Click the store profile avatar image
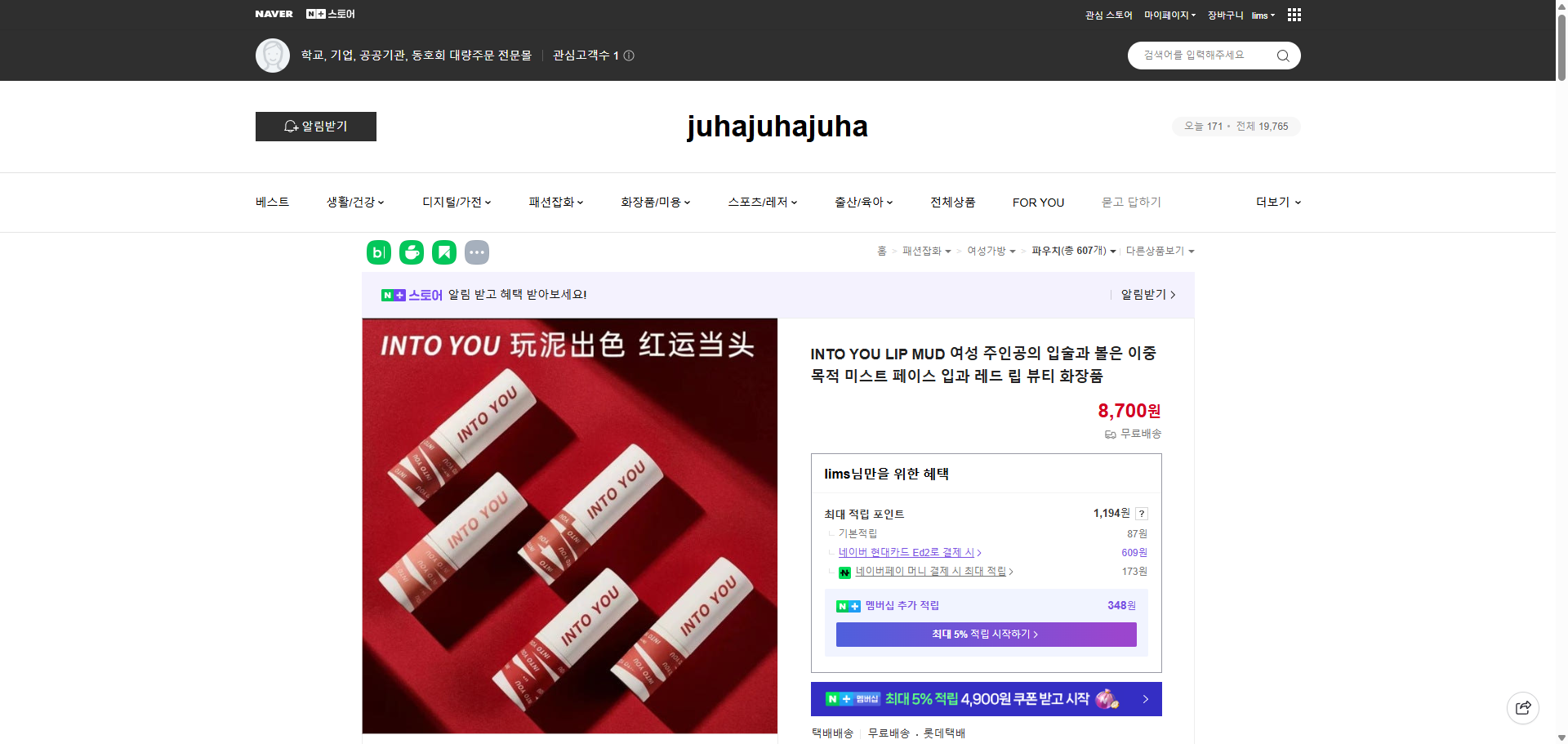 pyautogui.click(x=273, y=56)
